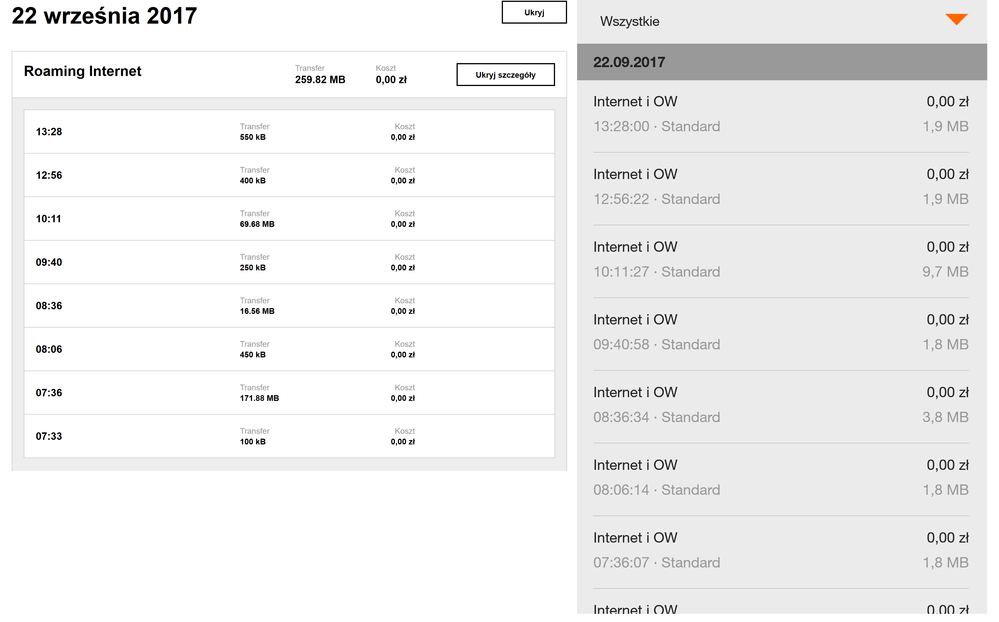Click the Ukryj button

coord(533,12)
